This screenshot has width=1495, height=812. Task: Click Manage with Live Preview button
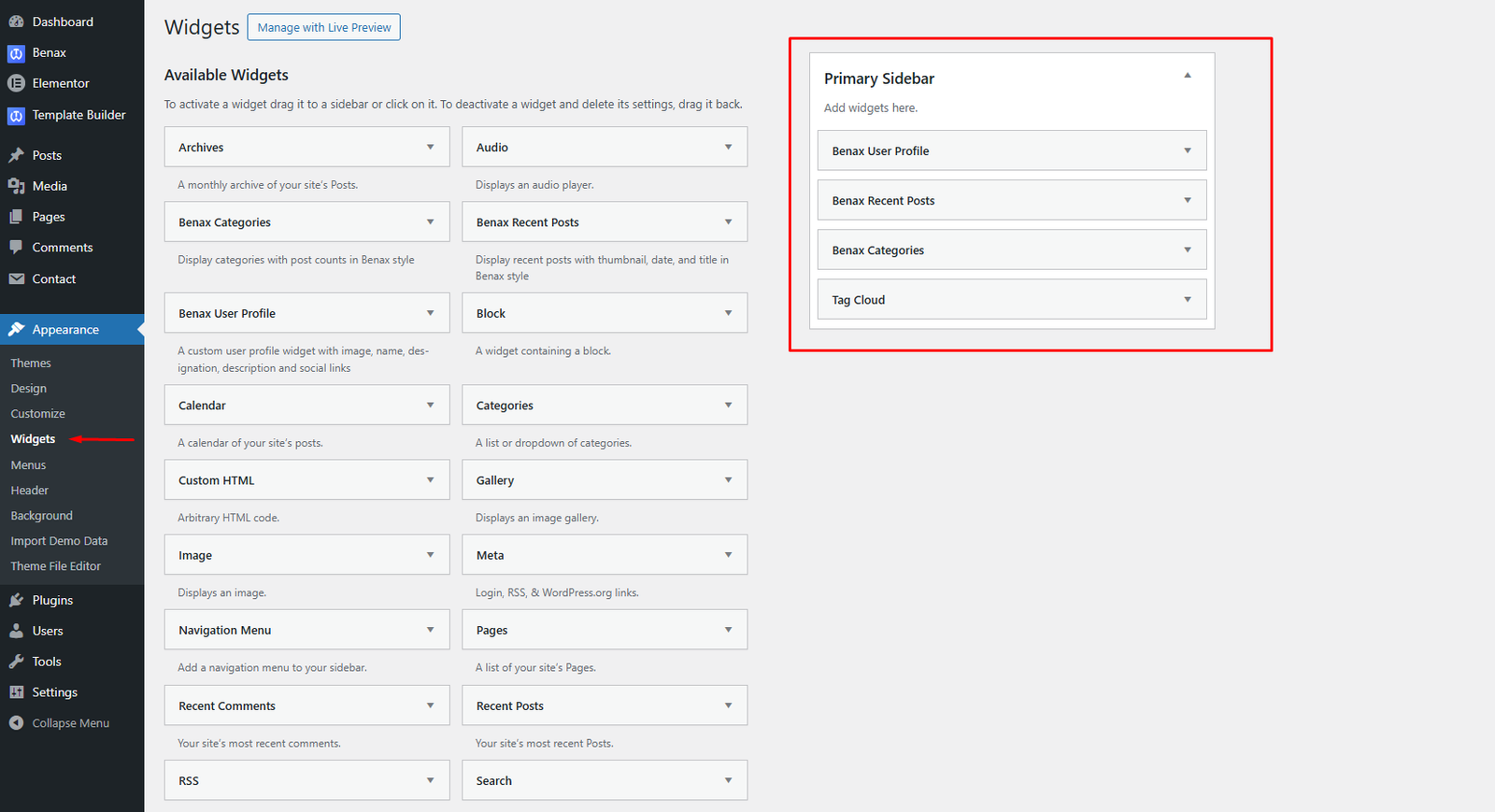point(323,27)
